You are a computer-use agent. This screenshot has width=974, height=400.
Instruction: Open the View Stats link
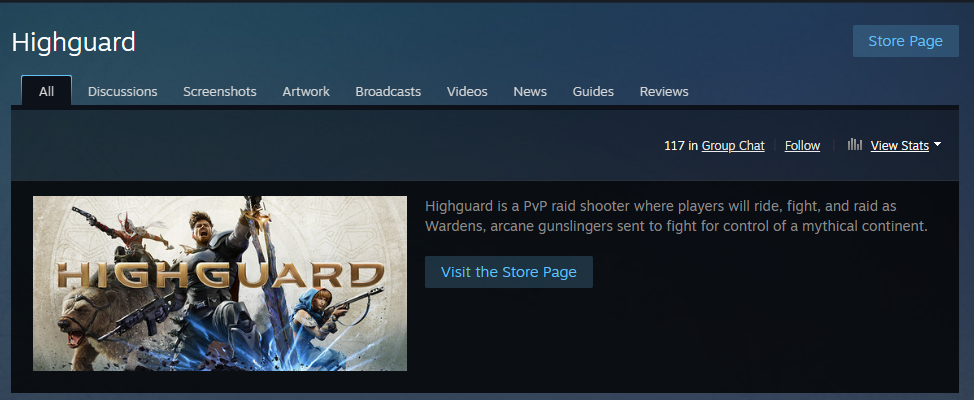(899, 145)
